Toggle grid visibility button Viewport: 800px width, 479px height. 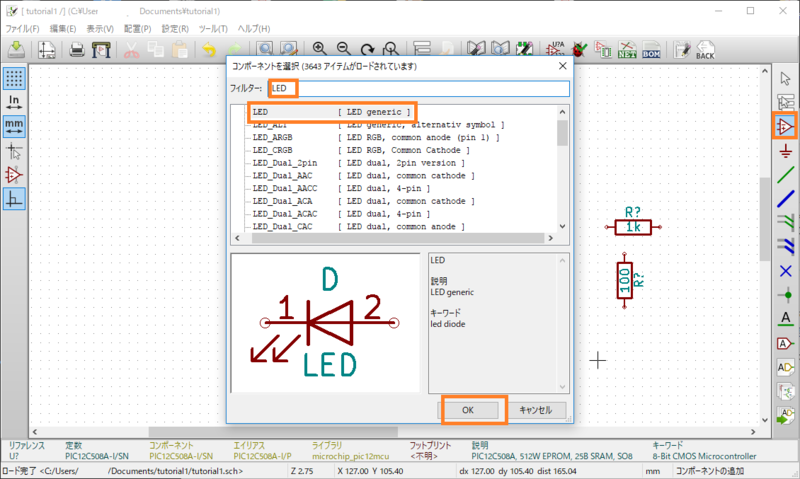point(14,78)
